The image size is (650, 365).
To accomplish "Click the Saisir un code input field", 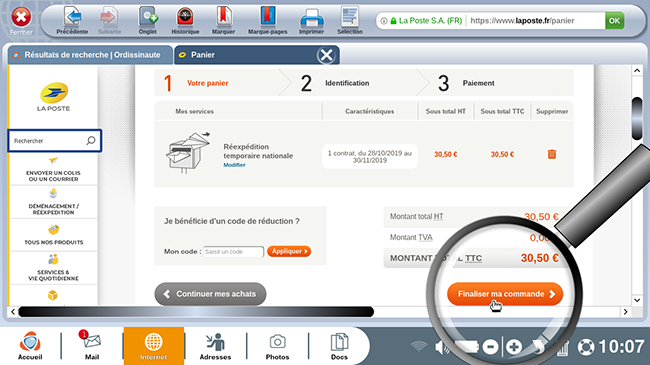I will [x=233, y=252].
